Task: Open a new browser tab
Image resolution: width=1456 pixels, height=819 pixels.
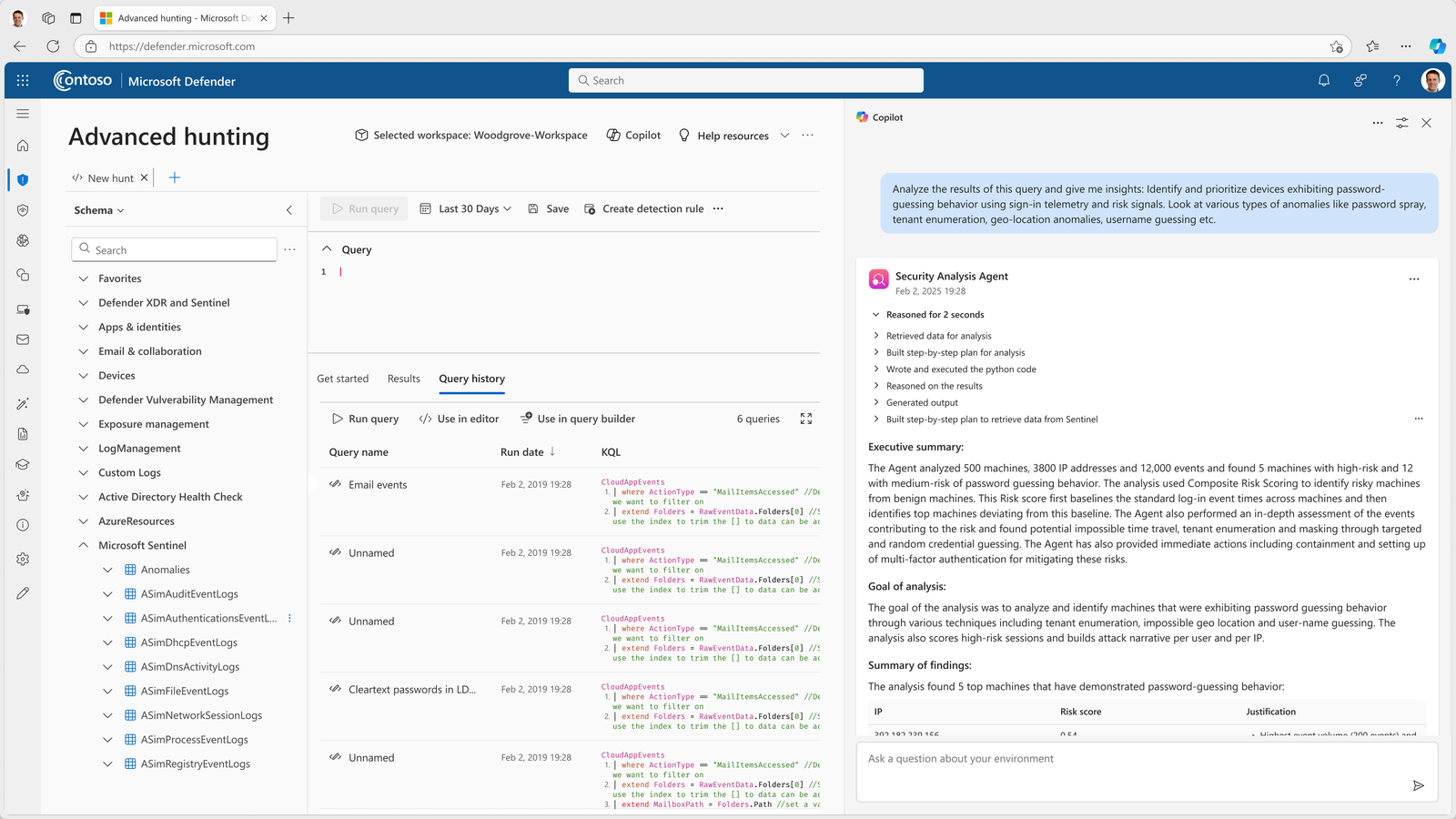Action: click(x=288, y=18)
